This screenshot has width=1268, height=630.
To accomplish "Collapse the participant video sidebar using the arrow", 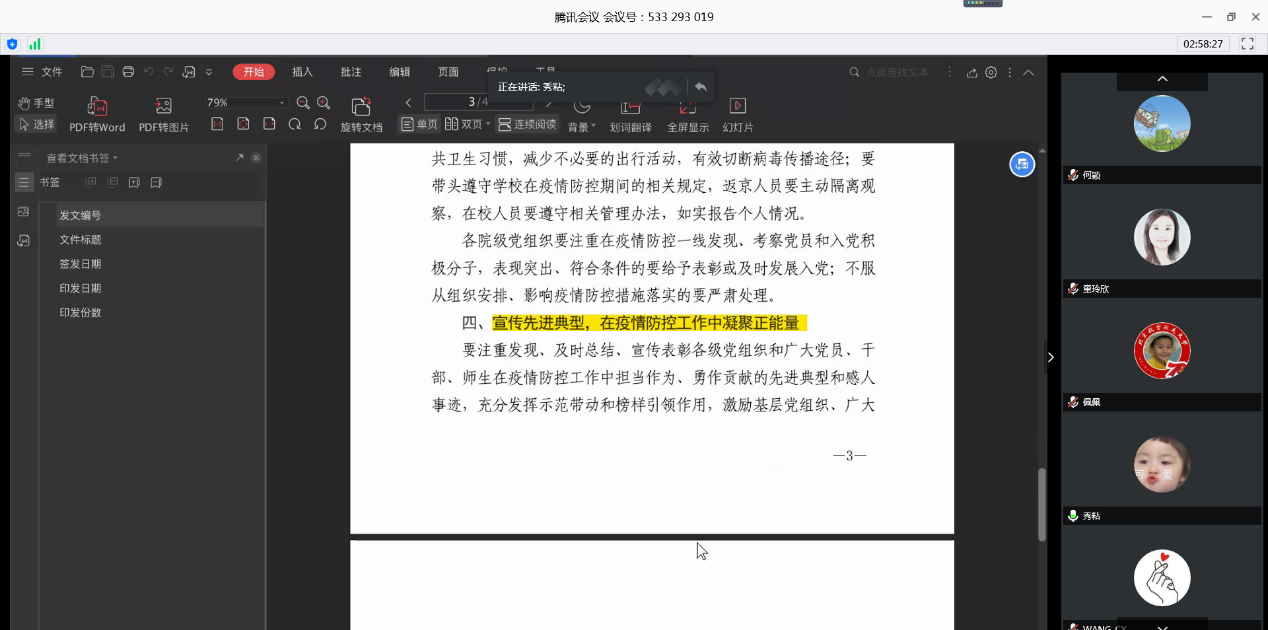I will (1050, 357).
